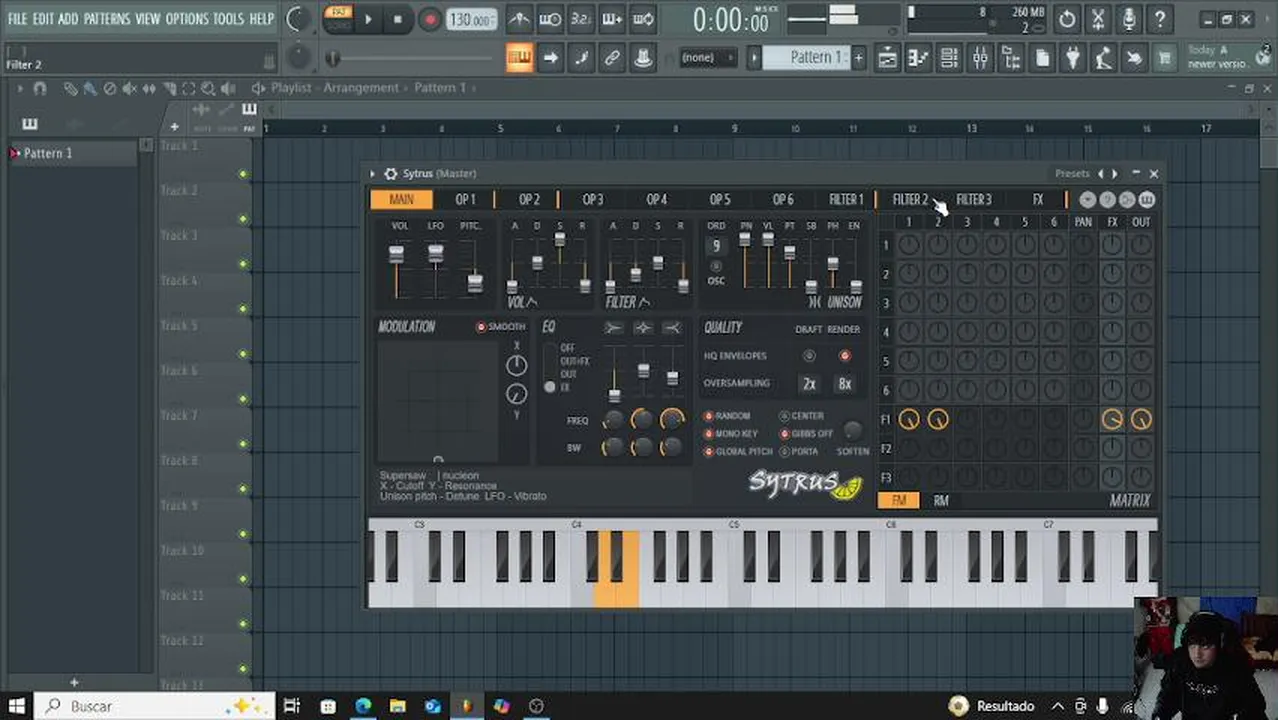Click the 130 tempo display
Viewport: 1278px width, 720px height.
[471, 20]
